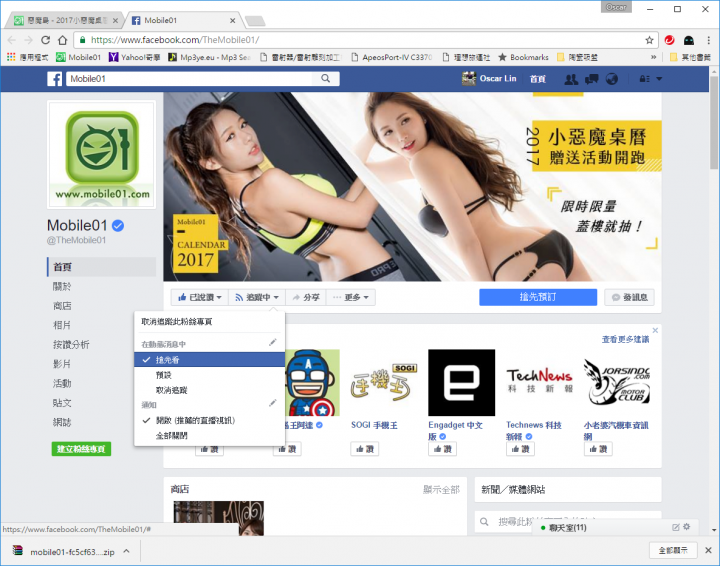Bookmark this page with the star icon
Viewport: 720px width, 566px height.
649,40
